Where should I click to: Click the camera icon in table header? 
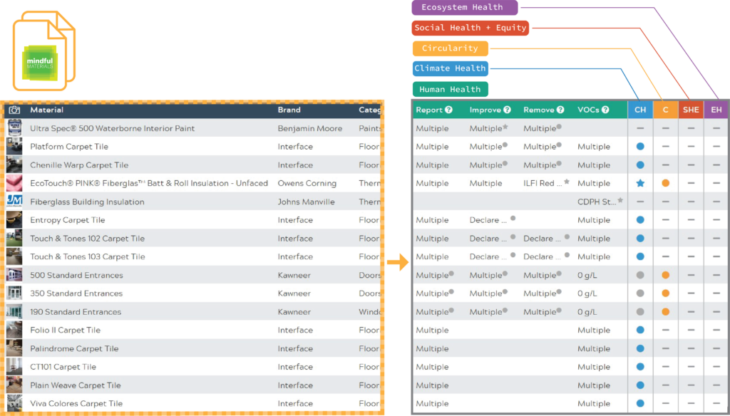[15, 110]
